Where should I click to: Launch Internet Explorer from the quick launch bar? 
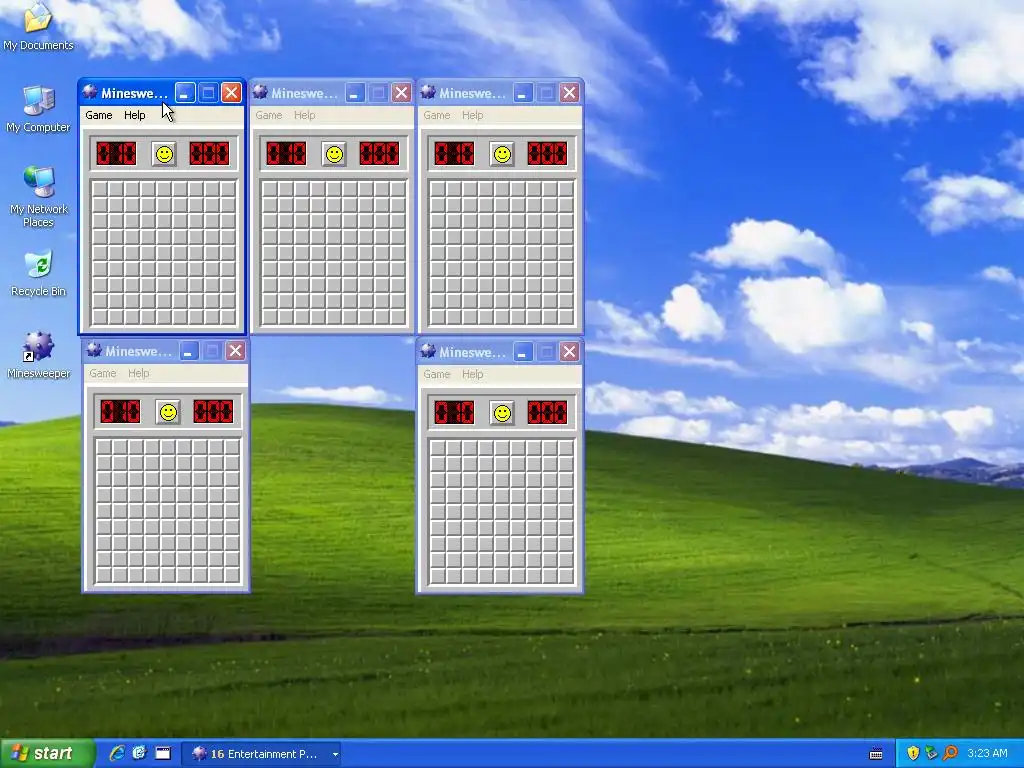click(117, 754)
